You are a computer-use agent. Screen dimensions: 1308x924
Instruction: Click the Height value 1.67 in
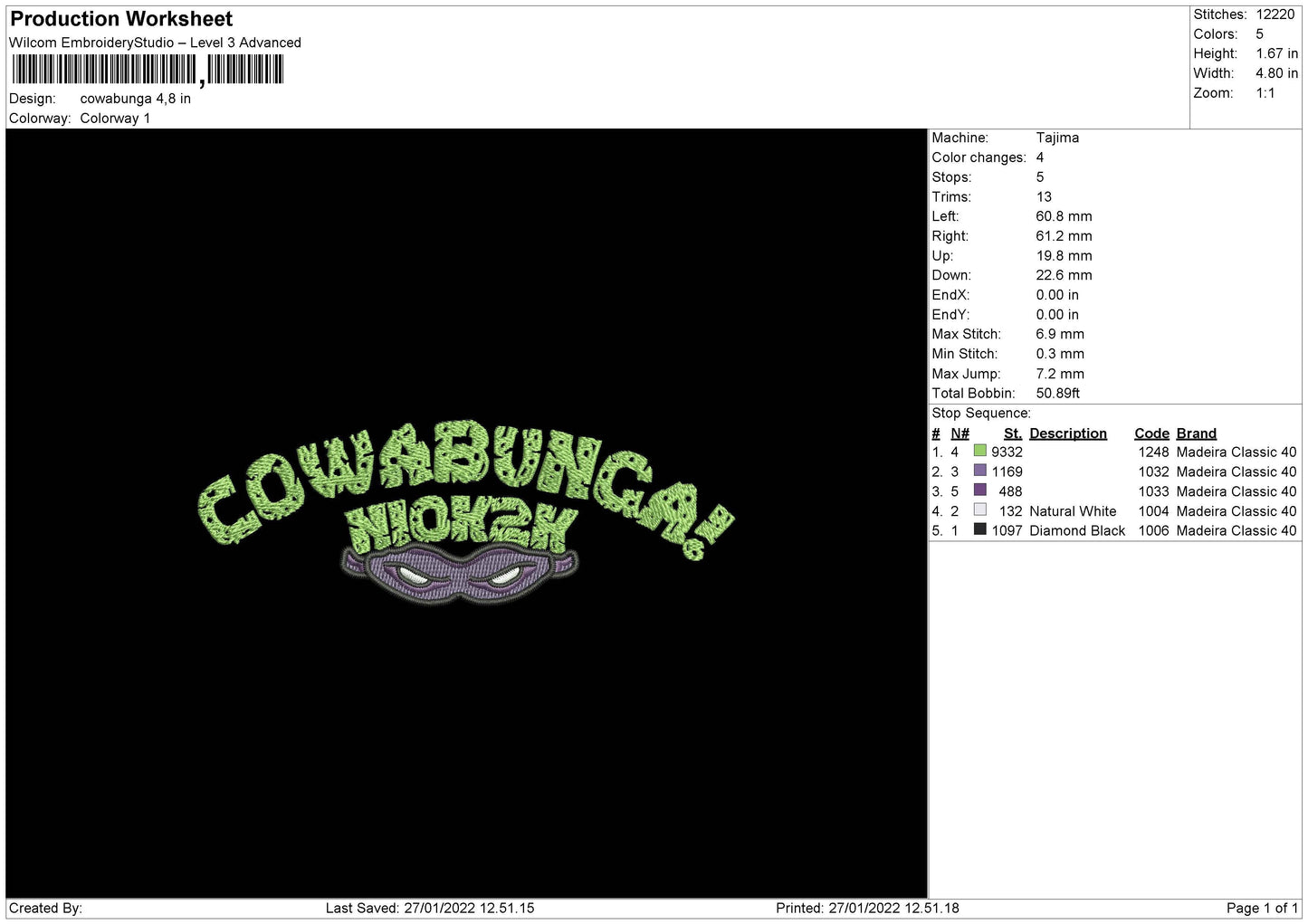(x=1276, y=53)
